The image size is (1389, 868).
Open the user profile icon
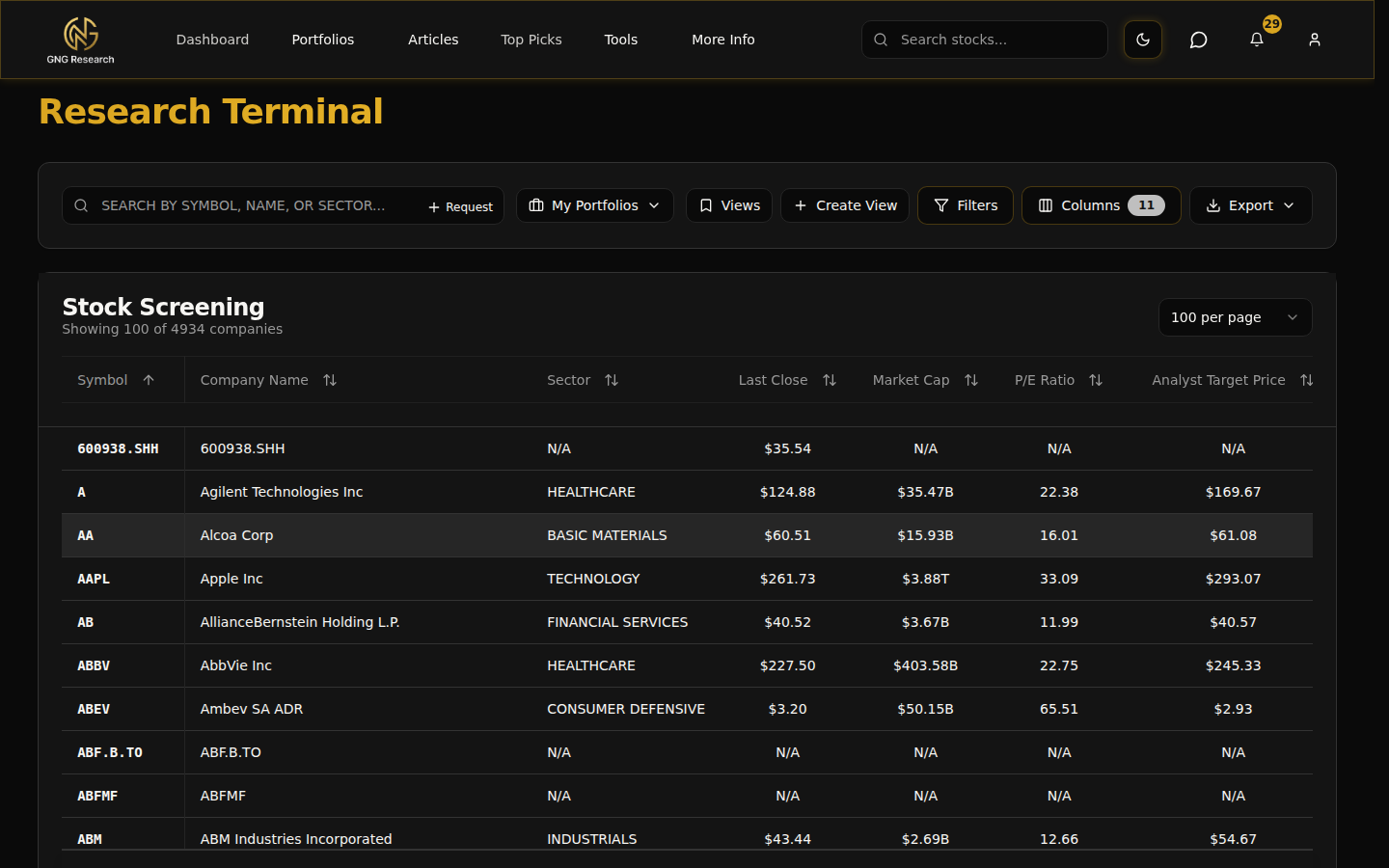pos(1315,40)
